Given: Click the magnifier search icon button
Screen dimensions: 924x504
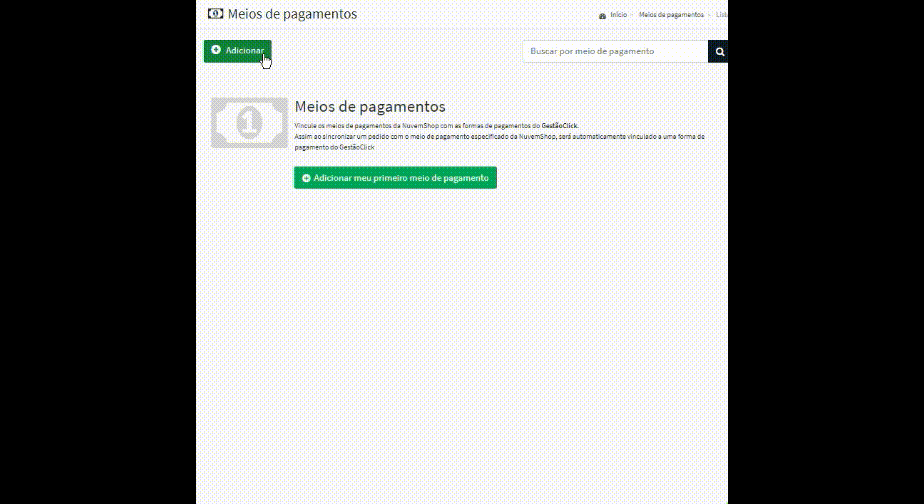Looking at the screenshot, I should (718, 51).
